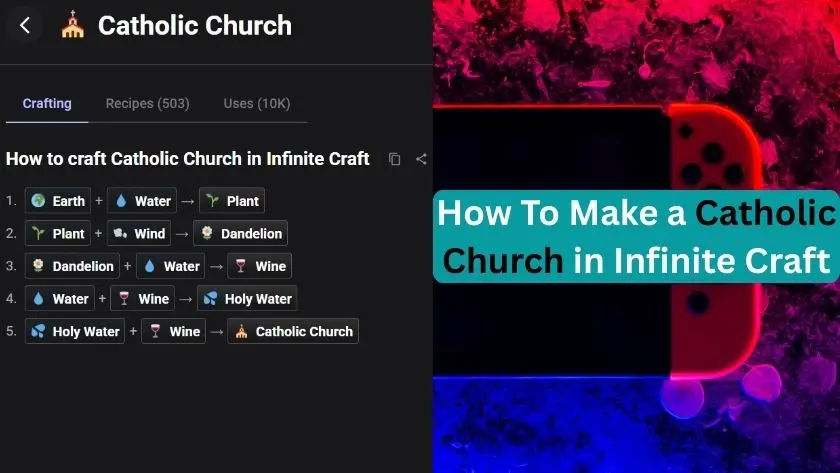Open the Wine result in step 3
Viewport: 840px width, 473px height.
tap(260, 266)
